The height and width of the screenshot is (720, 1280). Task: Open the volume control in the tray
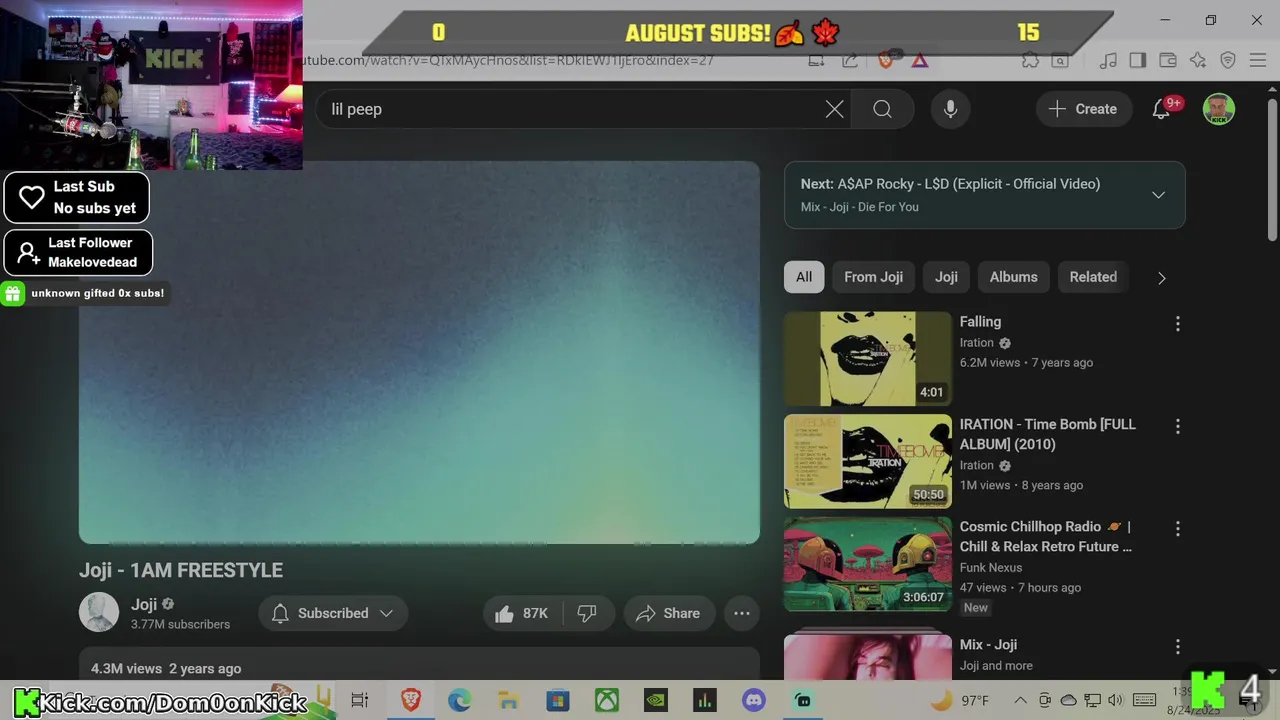click(x=1115, y=700)
